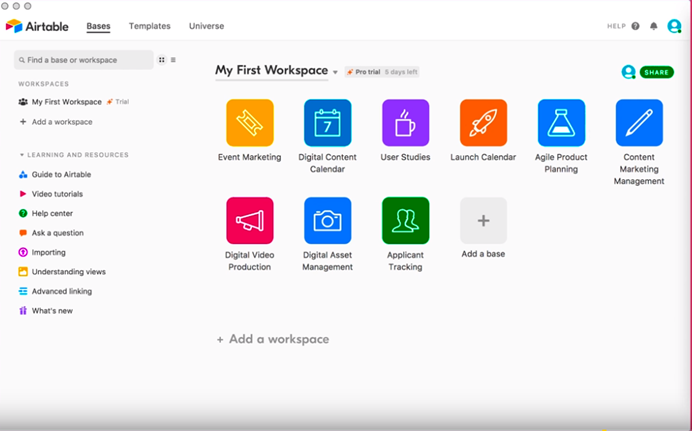Open the help question mark icon
This screenshot has height=432, width=692.
coord(636,26)
